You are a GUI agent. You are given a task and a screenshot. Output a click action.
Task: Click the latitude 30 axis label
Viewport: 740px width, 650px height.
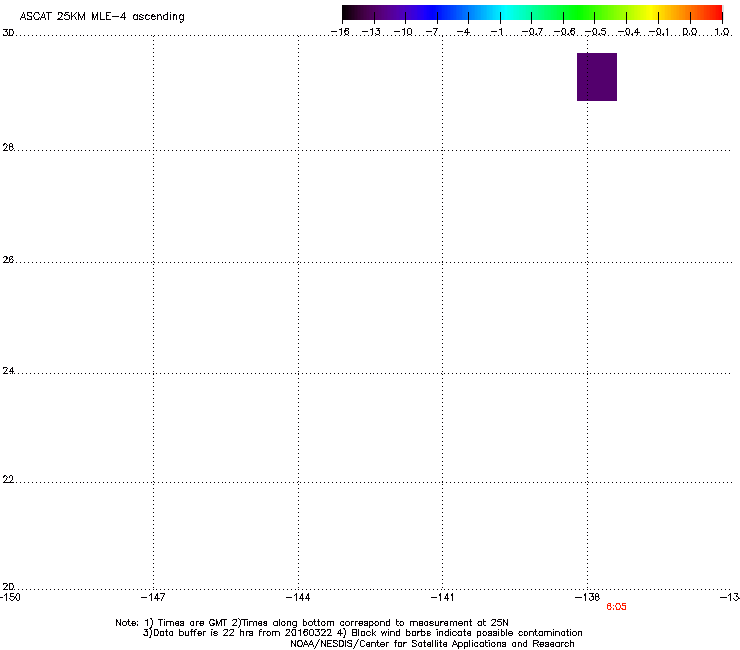[x=8, y=33]
